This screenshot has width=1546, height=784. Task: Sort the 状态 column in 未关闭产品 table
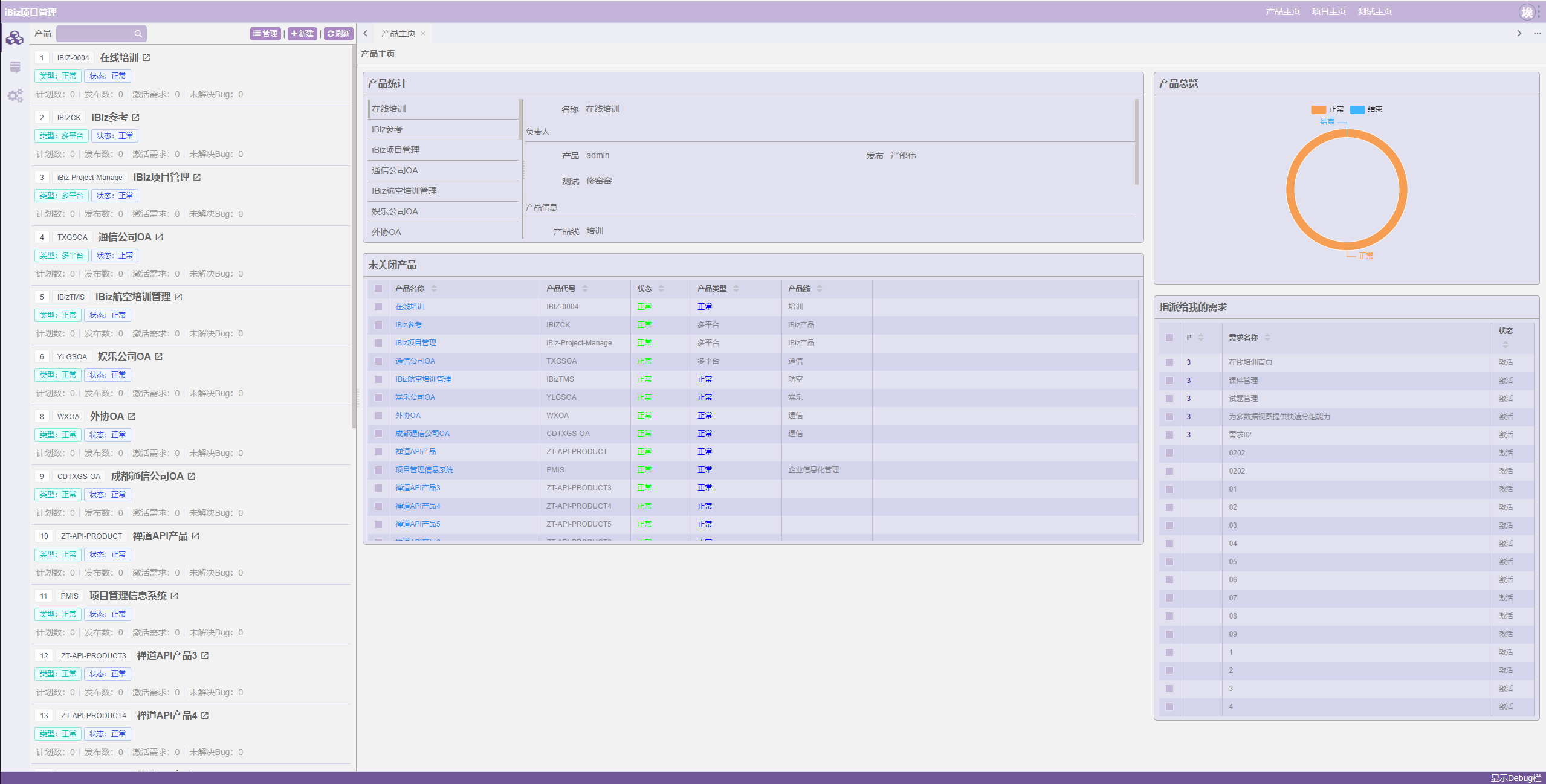pos(661,289)
